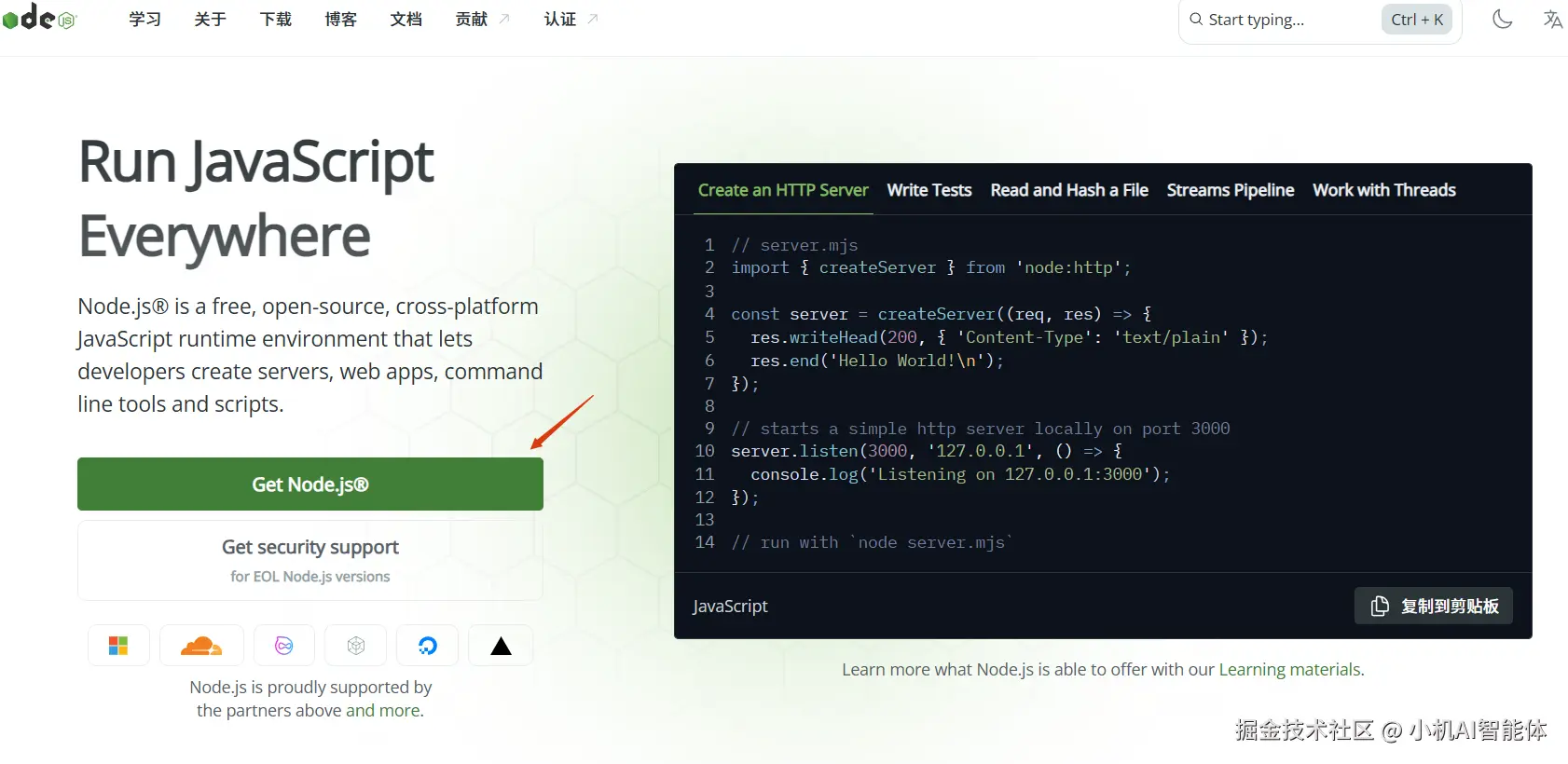The width and height of the screenshot is (1568, 764).
Task: Click code line 'import { createServer }'
Action: pyautogui.click(x=931, y=268)
